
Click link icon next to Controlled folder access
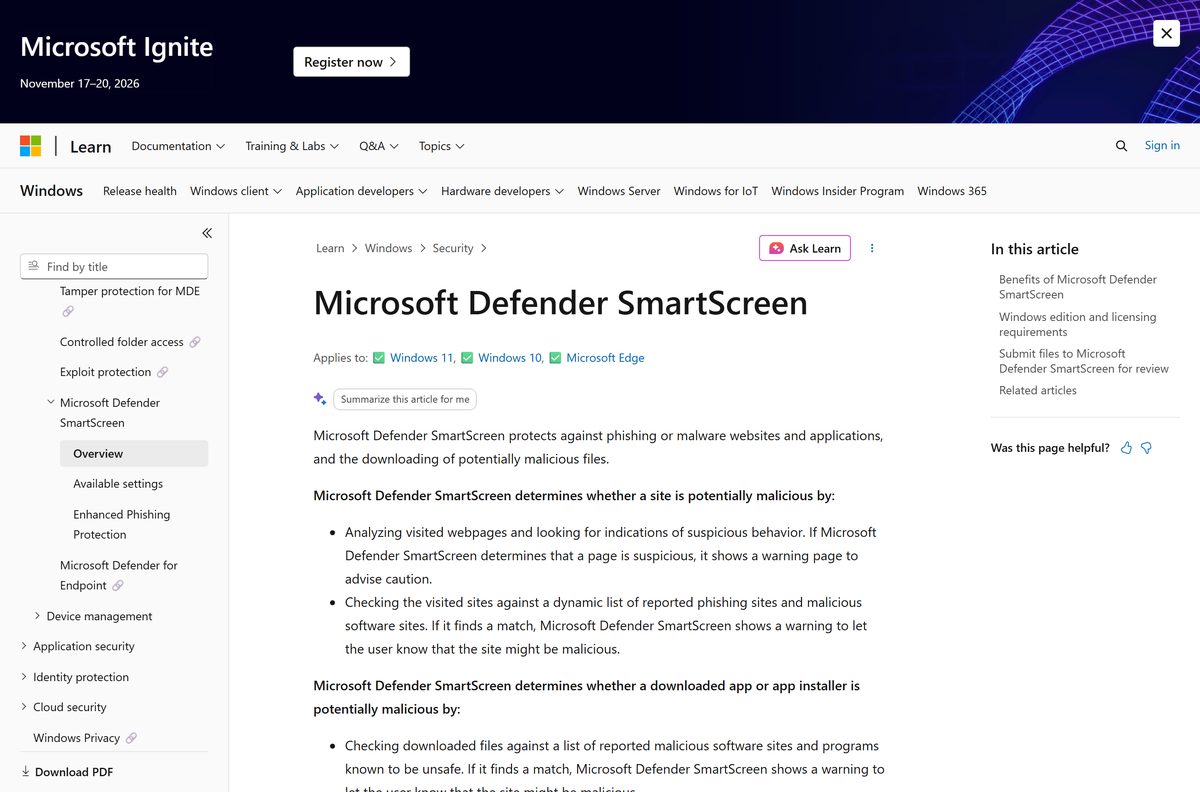click(195, 342)
